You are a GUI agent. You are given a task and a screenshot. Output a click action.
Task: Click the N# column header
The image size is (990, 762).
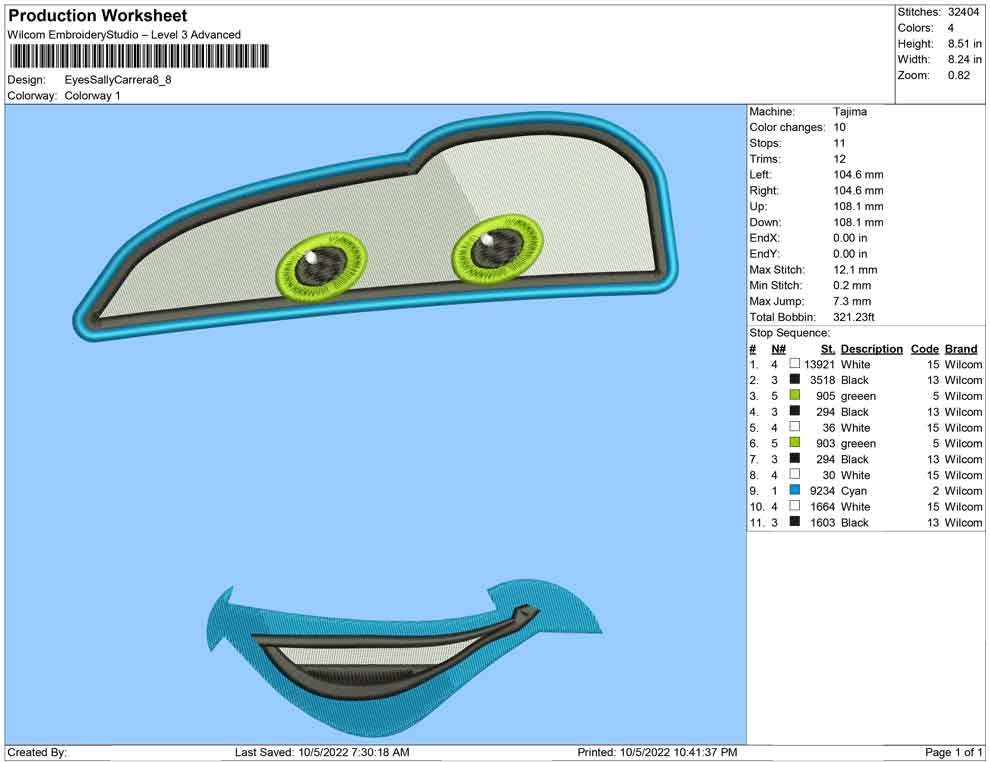pos(778,349)
